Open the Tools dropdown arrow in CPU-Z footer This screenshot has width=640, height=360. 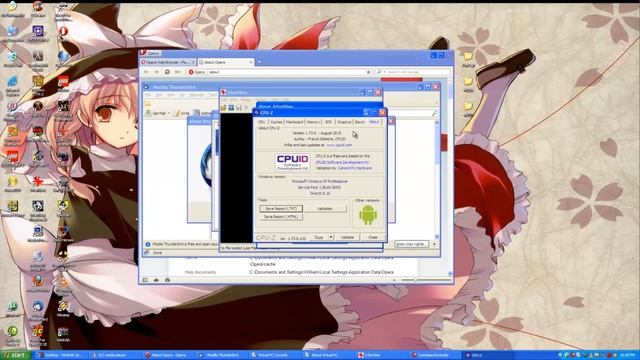(x=331, y=237)
